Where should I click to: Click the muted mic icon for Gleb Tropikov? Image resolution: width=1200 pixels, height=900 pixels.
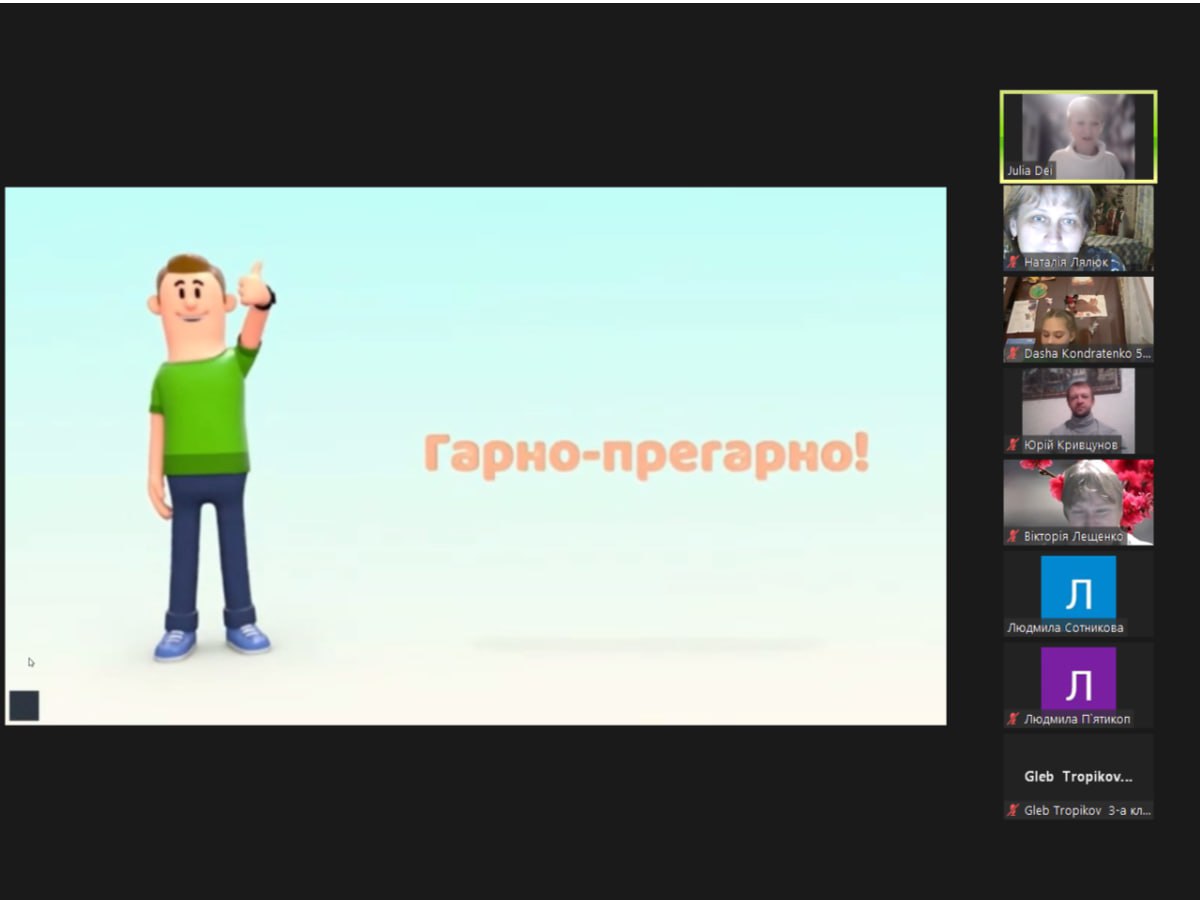click(1013, 811)
